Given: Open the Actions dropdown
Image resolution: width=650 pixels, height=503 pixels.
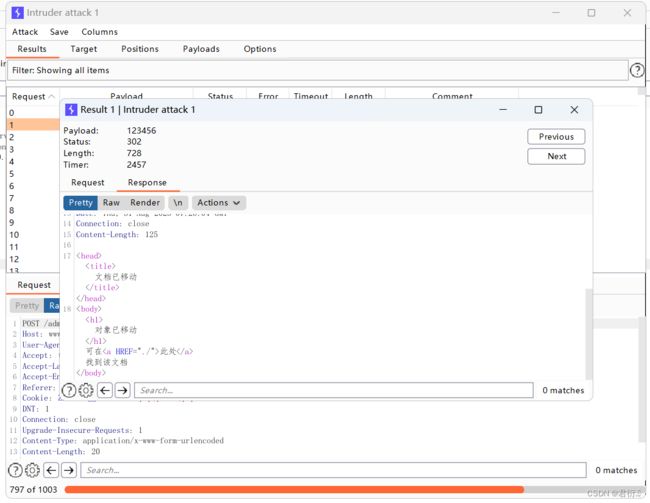Looking at the screenshot, I should click(218, 203).
